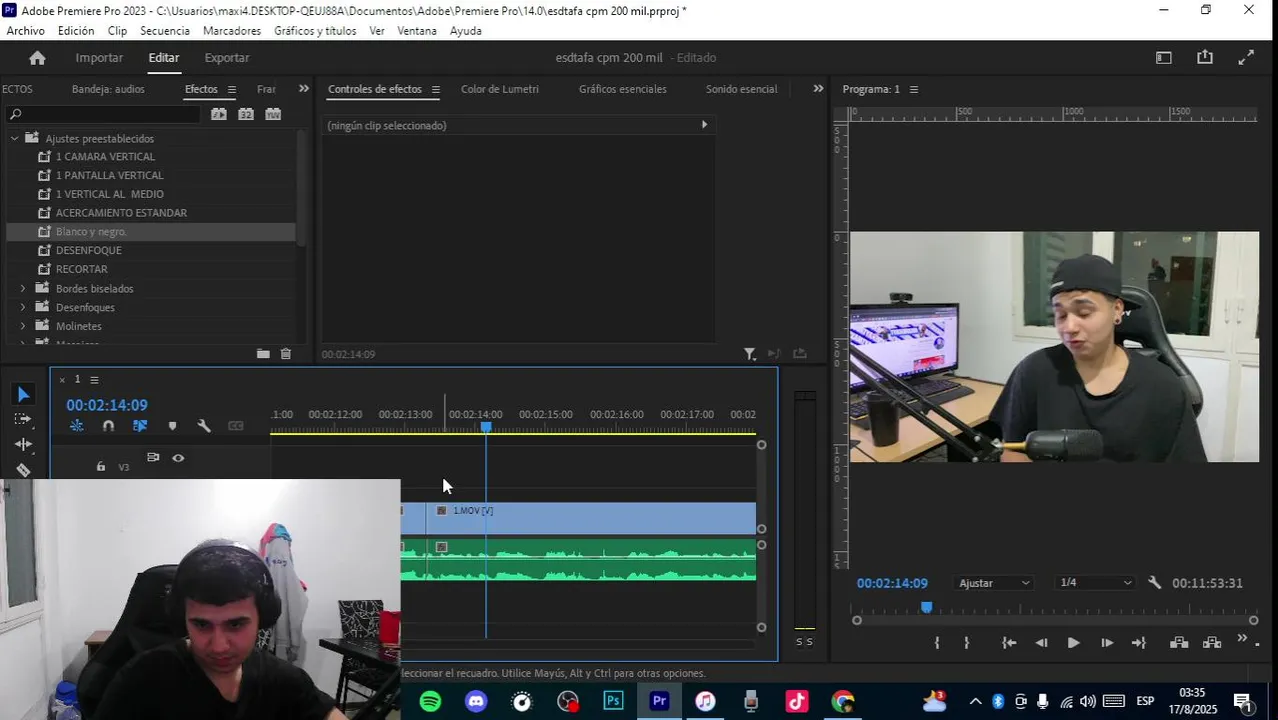The width and height of the screenshot is (1278, 720).
Task: Filter by Accelerated Effects icon
Action: pos(219,114)
